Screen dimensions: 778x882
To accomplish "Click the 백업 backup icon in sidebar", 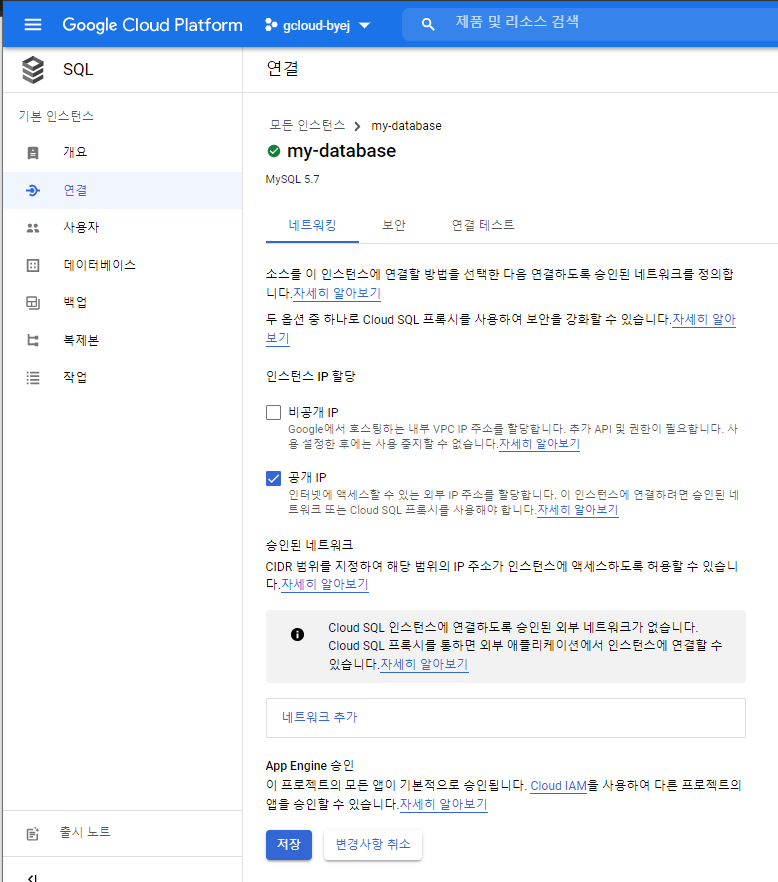I will pyautogui.click(x=33, y=303).
